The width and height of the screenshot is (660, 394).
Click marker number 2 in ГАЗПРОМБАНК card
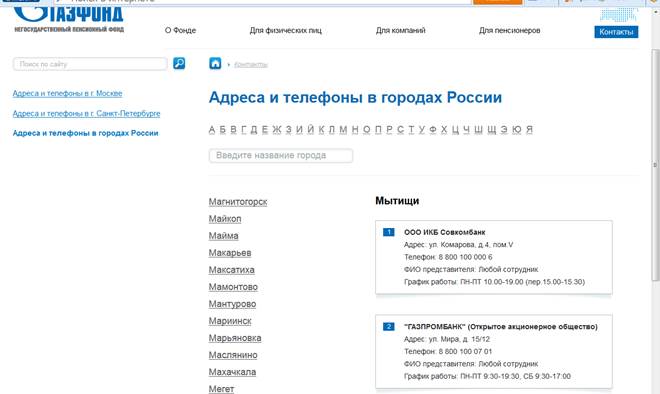(389, 327)
